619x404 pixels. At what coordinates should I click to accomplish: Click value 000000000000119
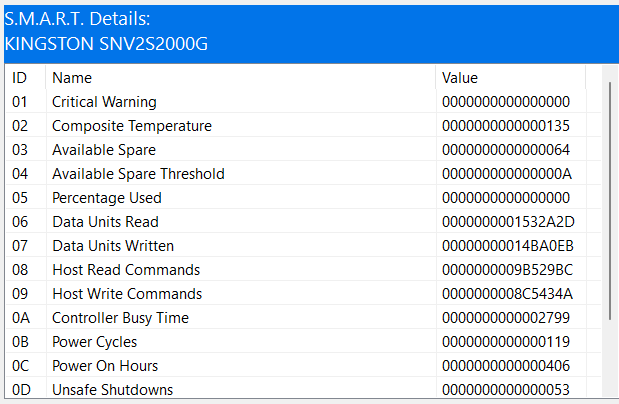pyautogui.click(x=506, y=342)
